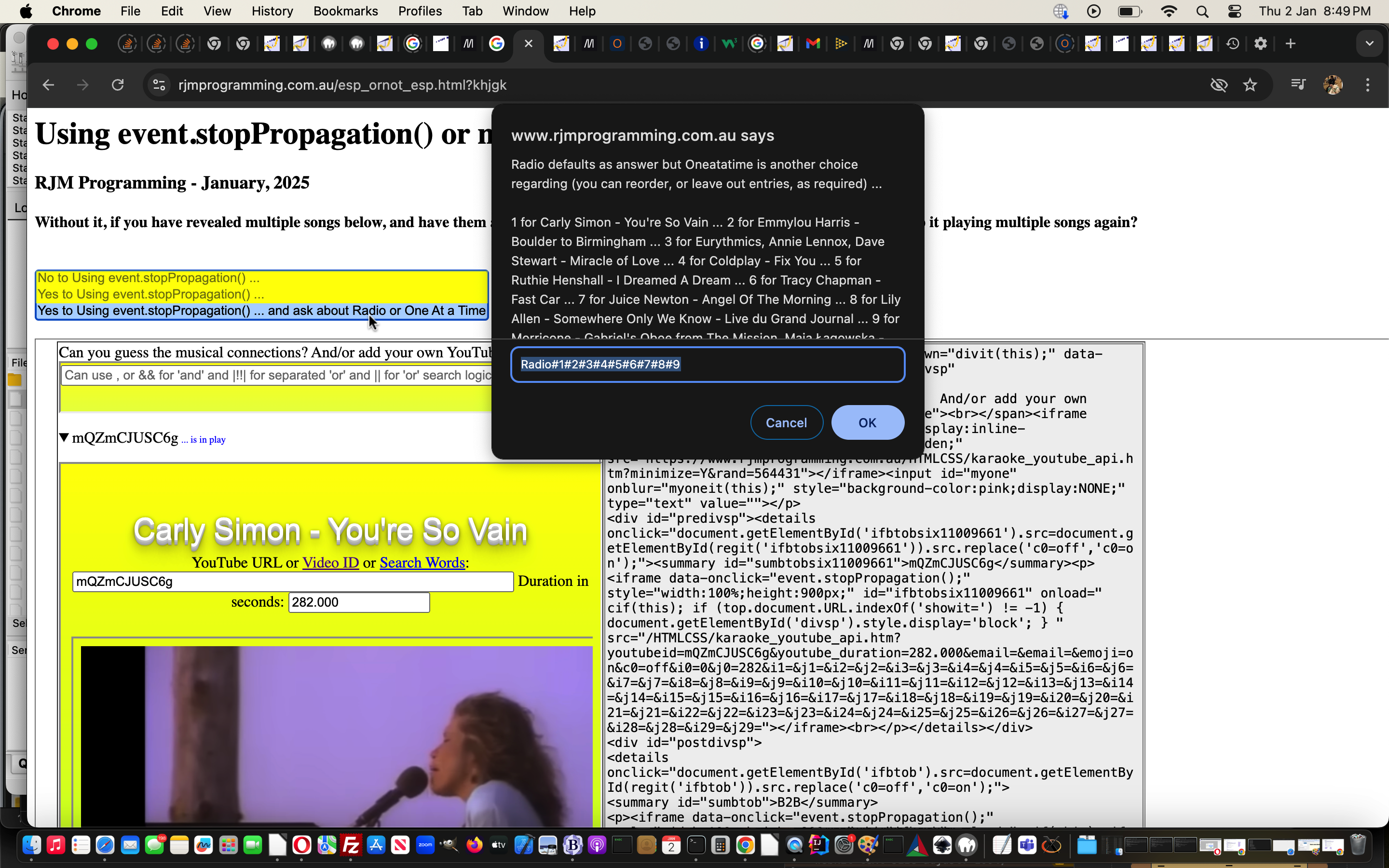The height and width of the screenshot is (868, 1389).
Task: Switch to the Gmail tab
Action: (x=813, y=43)
